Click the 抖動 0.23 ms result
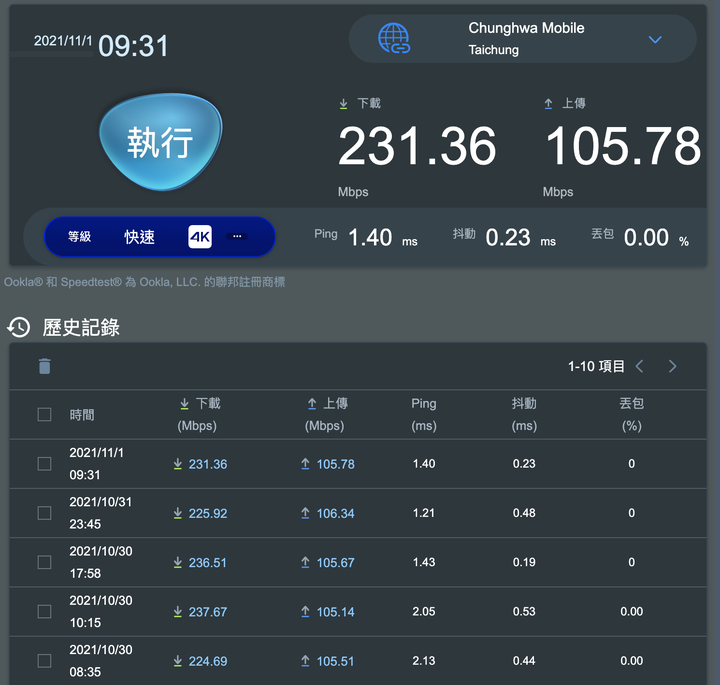This screenshot has width=720, height=685. pos(504,237)
